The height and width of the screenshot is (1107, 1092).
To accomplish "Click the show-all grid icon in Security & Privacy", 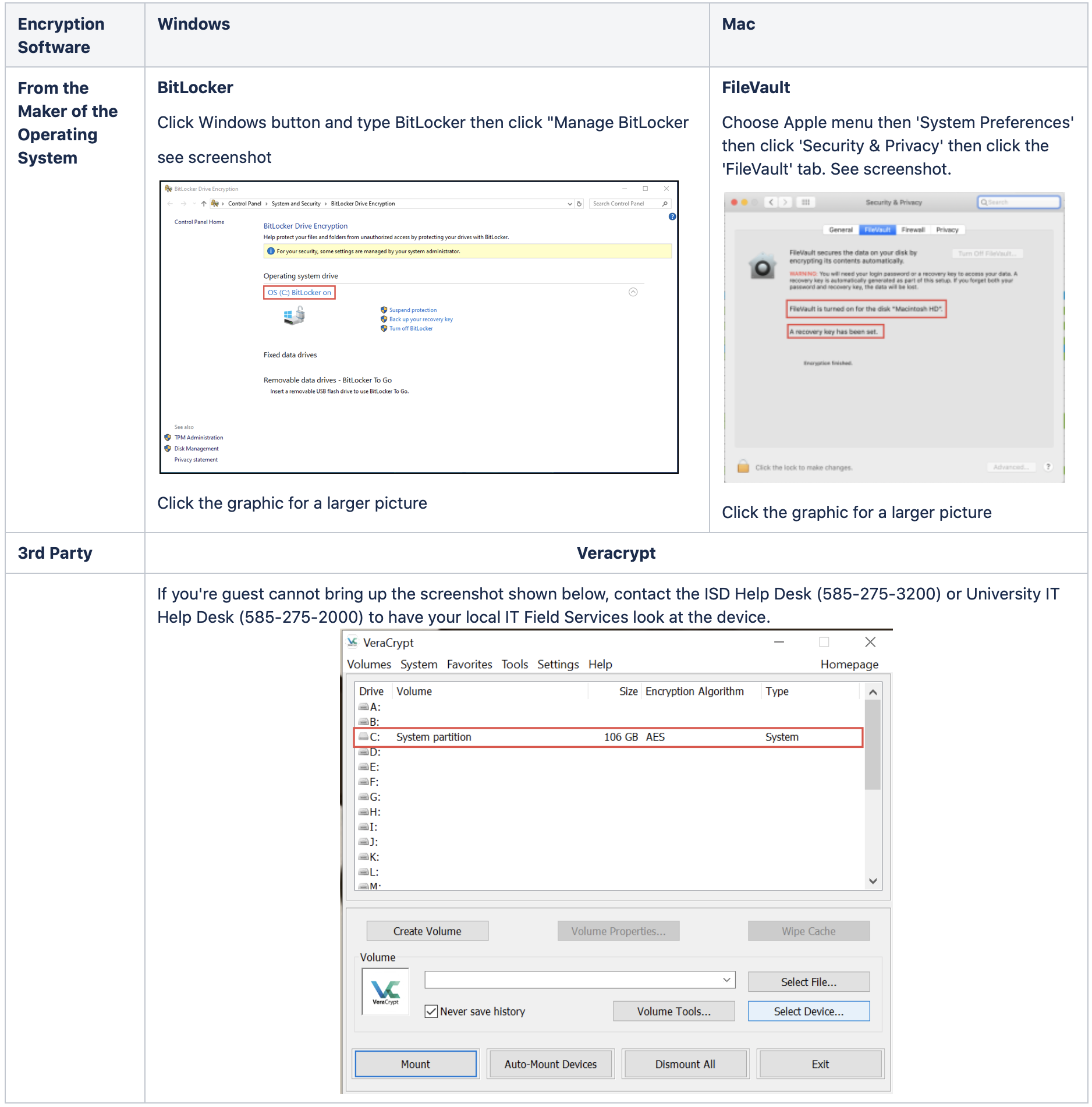I will coord(806,202).
